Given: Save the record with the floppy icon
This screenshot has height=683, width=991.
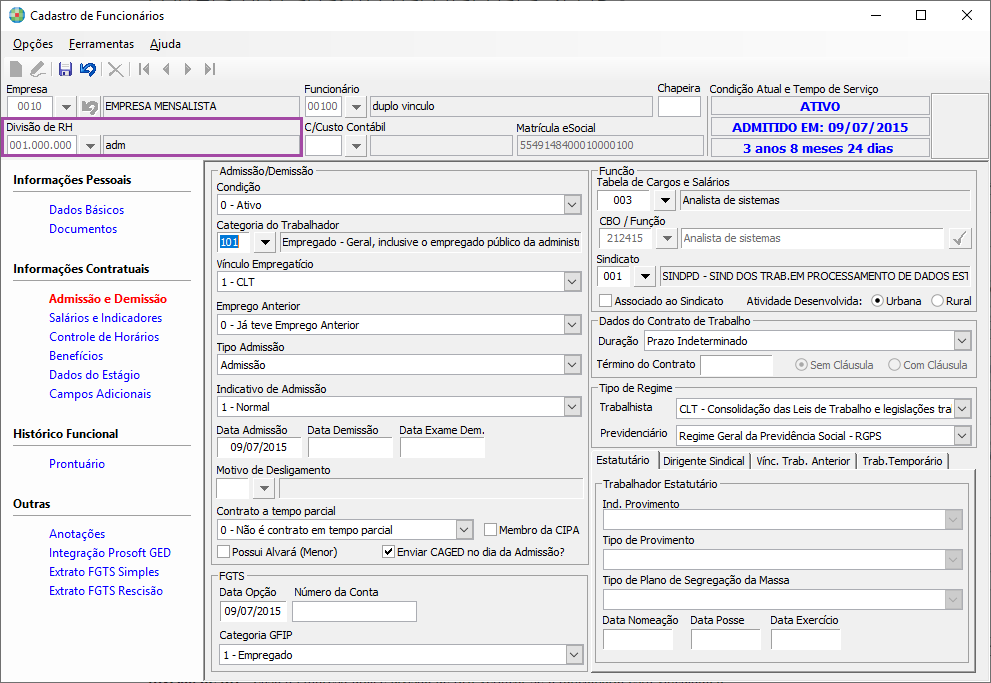Looking at the screenshot, I should (65, 69).
